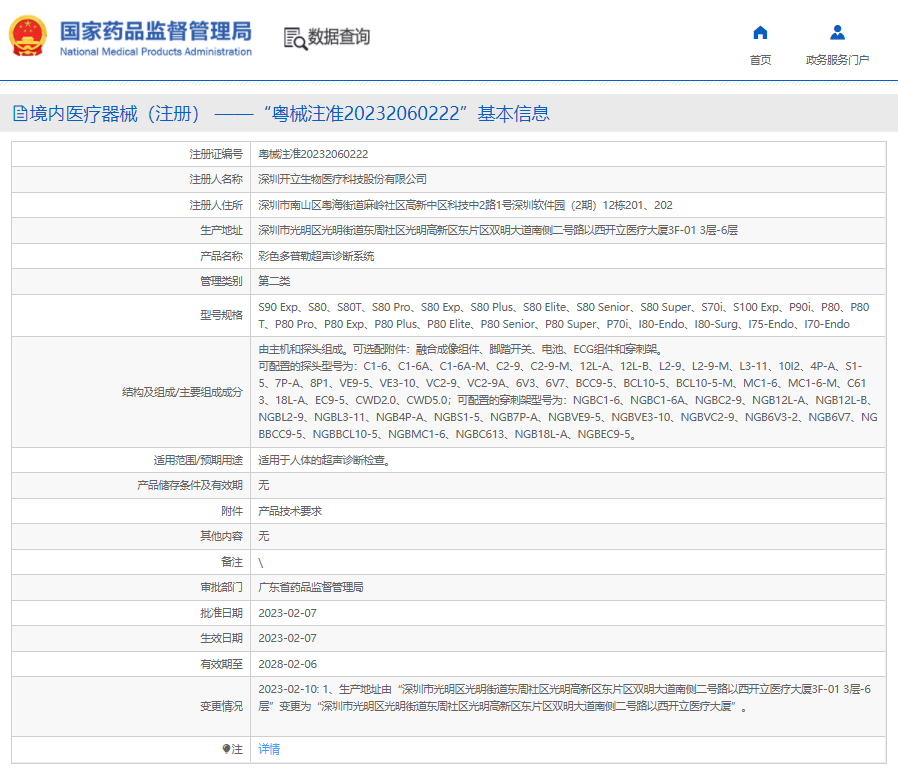
Task: Click the 注 marker icon at bottom
Action: [226, 749]
